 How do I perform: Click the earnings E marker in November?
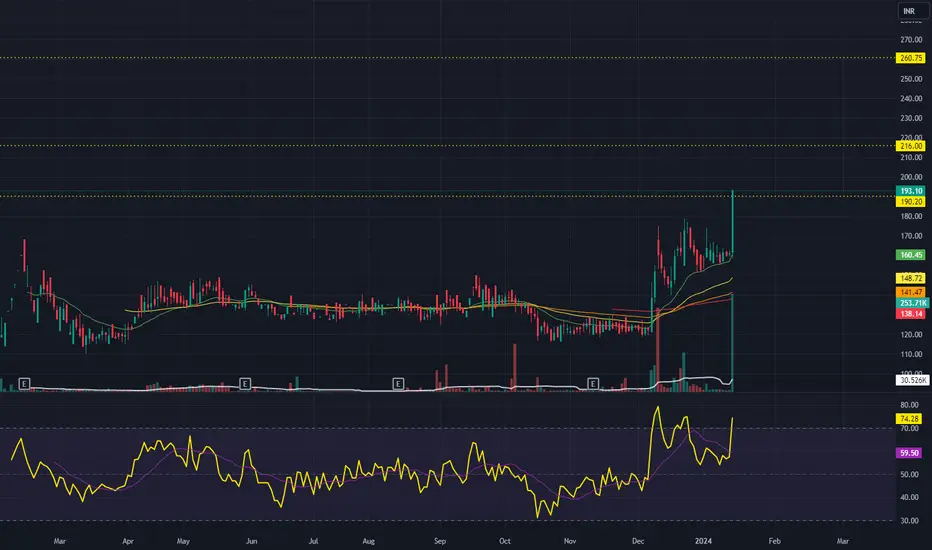pos(593,384)
